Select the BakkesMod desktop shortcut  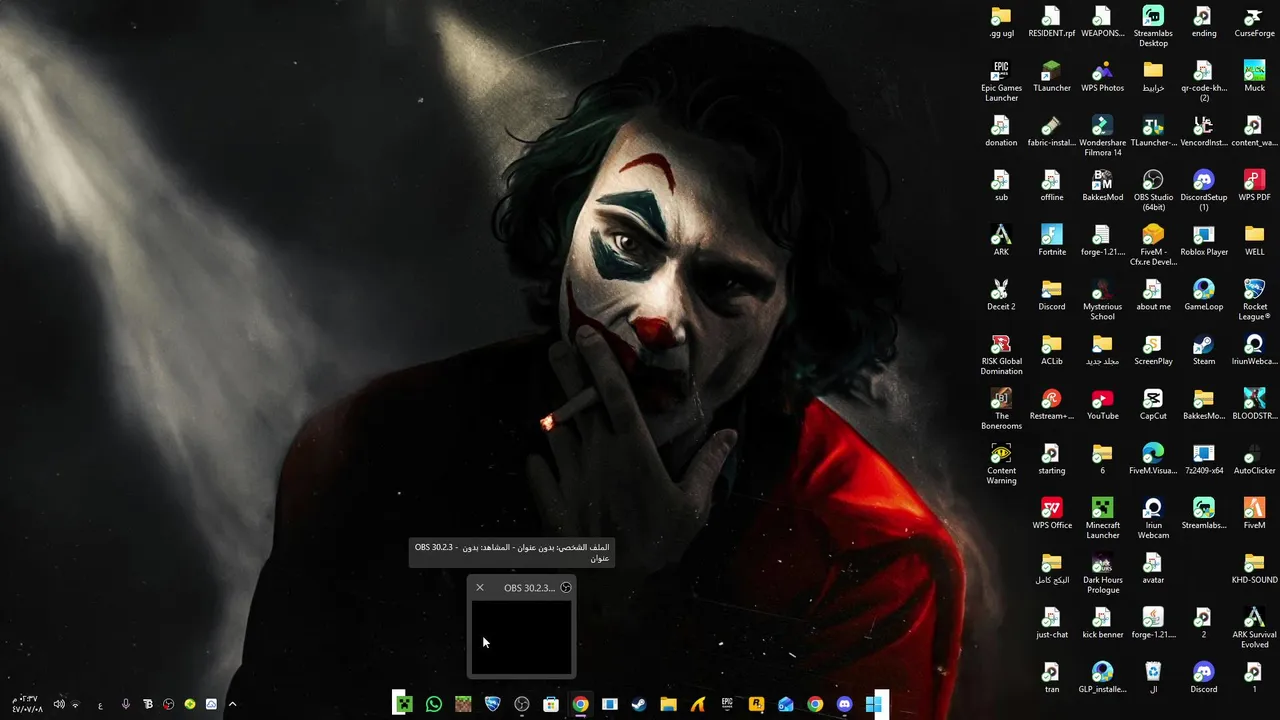point(1102,186)
